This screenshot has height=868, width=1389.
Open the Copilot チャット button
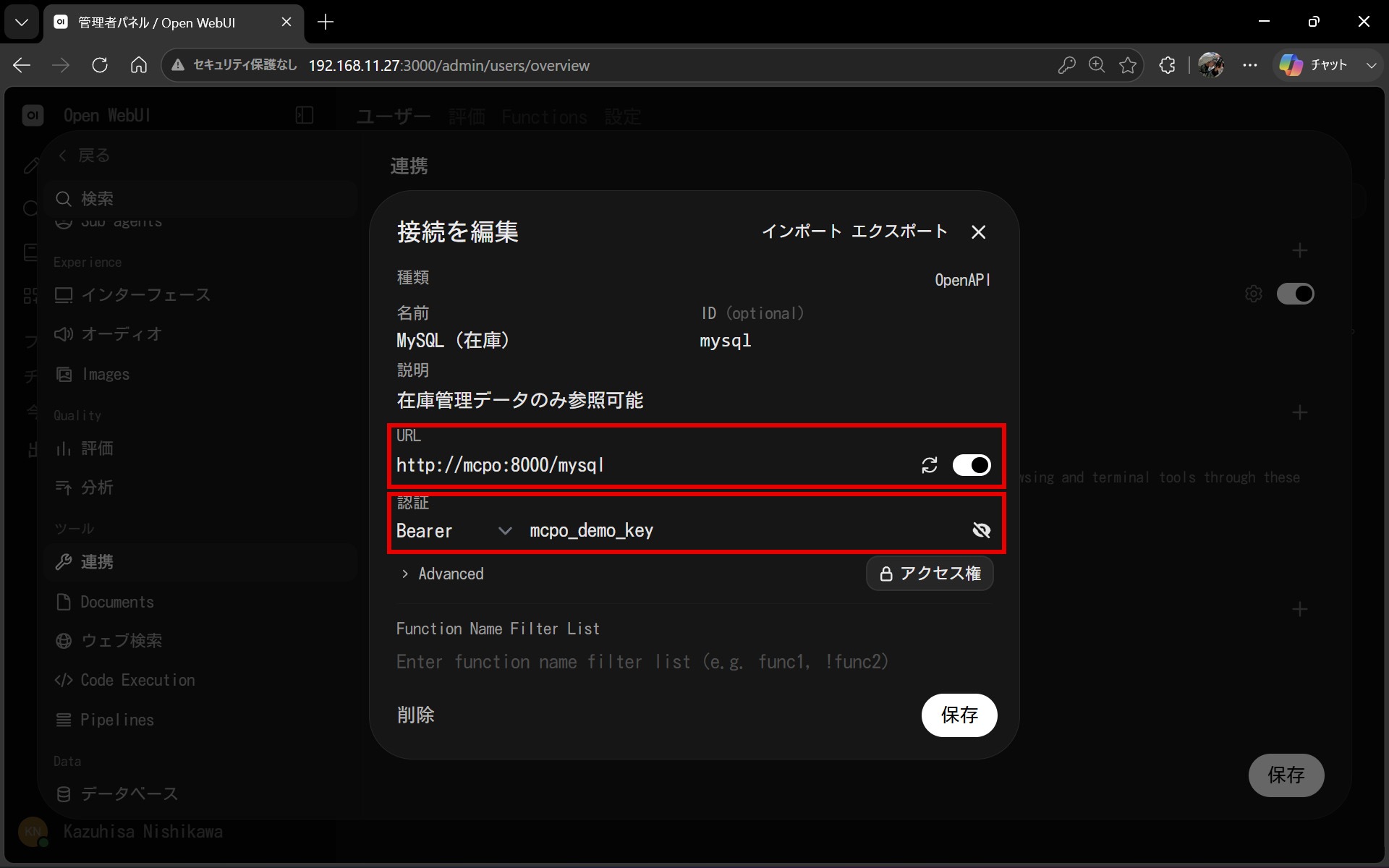[1314, 65]
